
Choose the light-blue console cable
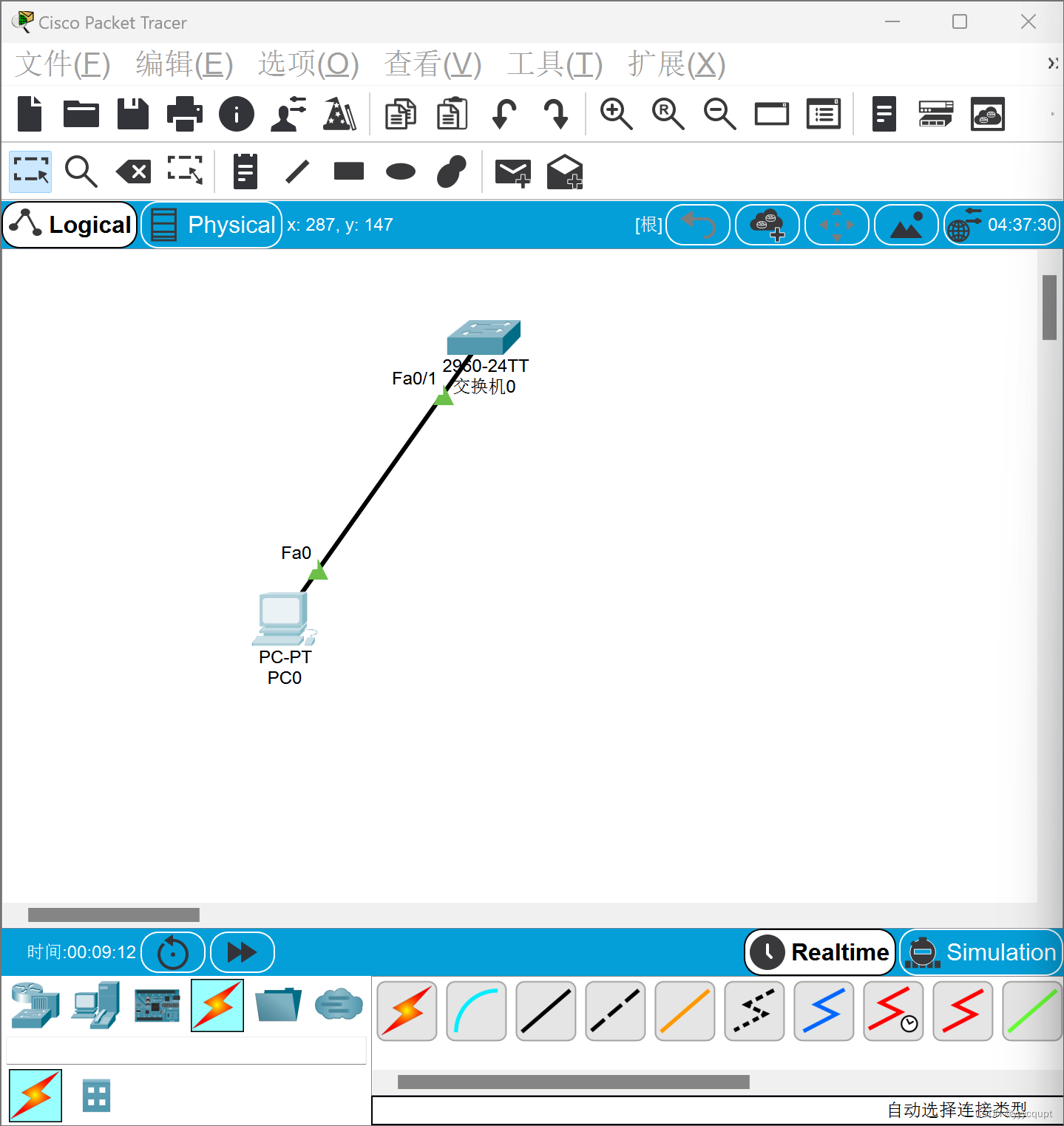click(x=476, y=1011)
